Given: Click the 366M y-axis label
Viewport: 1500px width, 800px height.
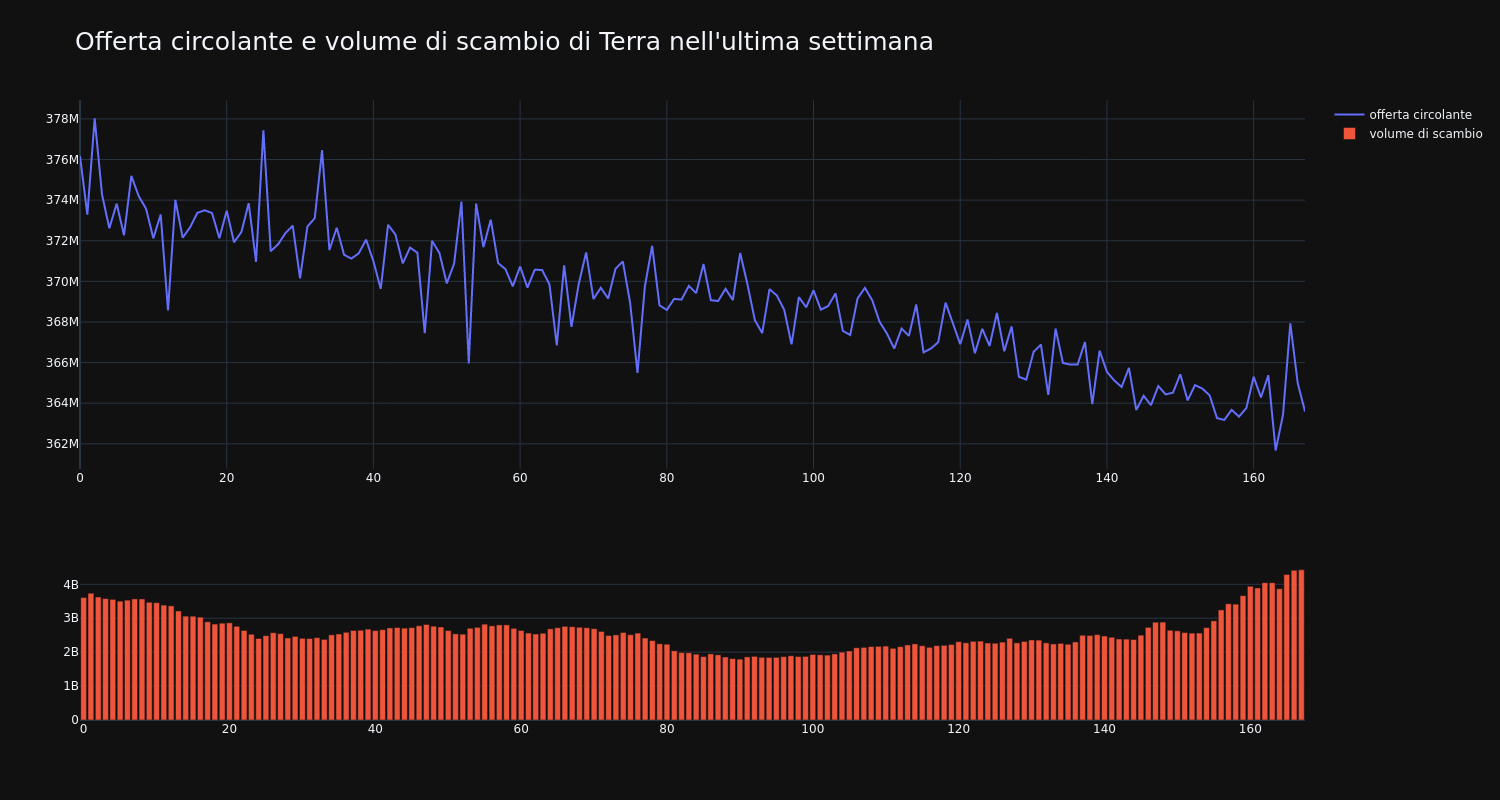Looking at the screenshot, I should pos(62,363).
